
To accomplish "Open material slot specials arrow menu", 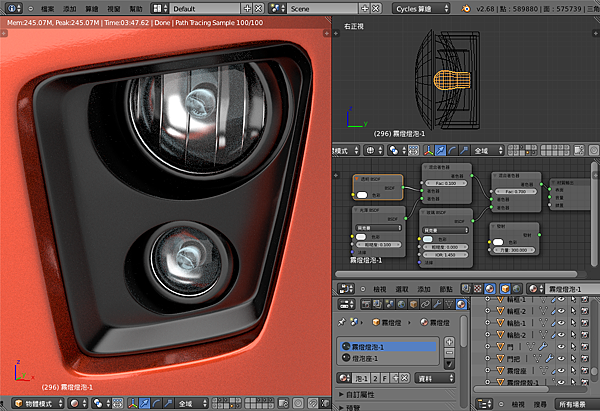I will point(449,364).
